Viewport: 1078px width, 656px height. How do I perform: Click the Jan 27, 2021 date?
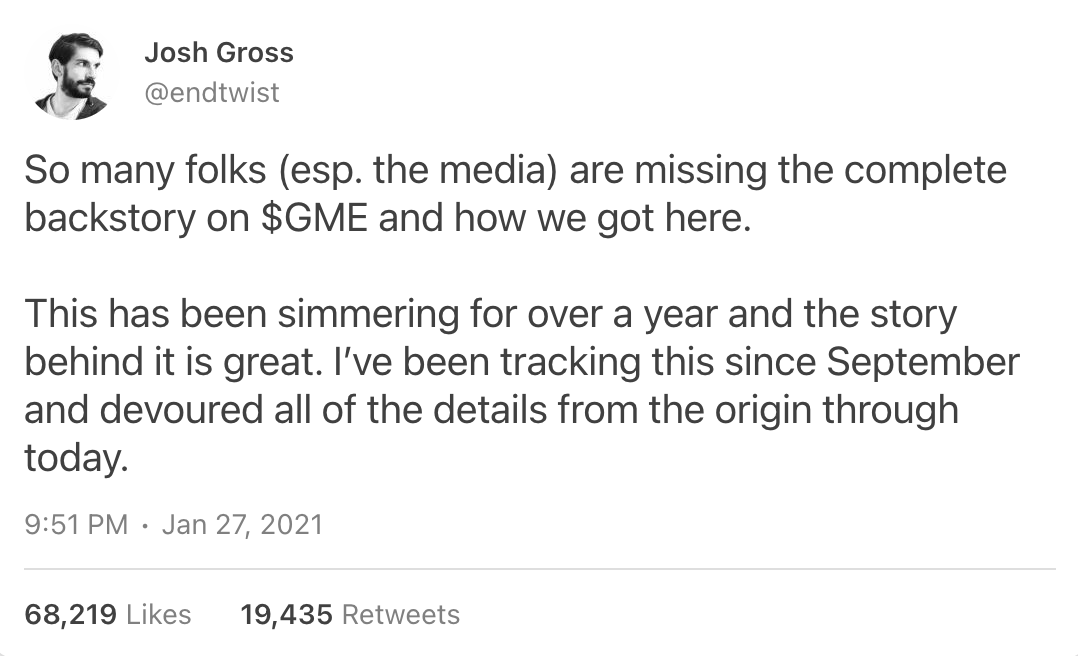point(242,525)
